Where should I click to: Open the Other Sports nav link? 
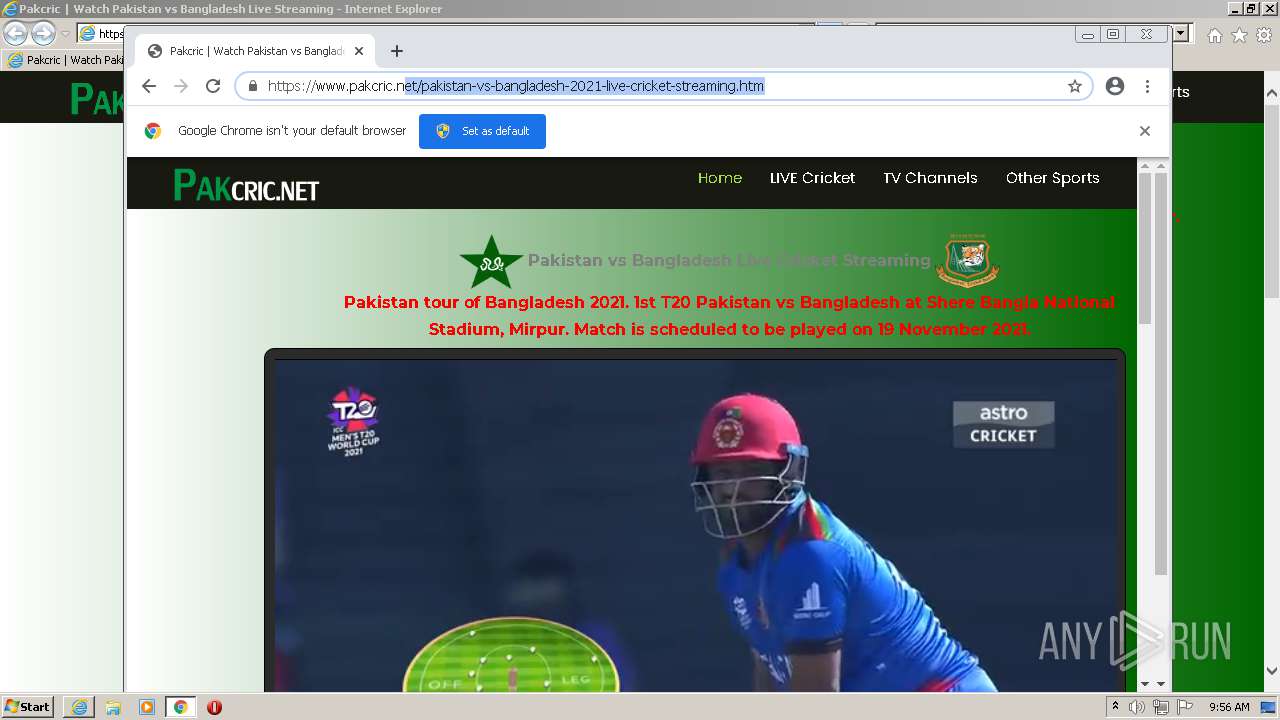point(1052,178)
